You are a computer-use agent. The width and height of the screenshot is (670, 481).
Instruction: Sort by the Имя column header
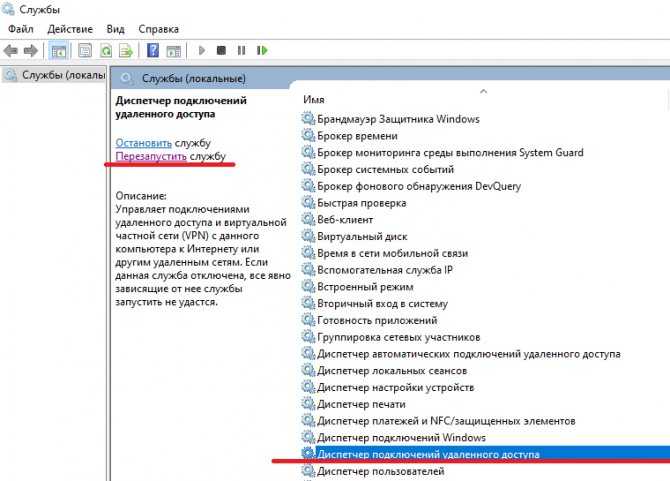coord(314,100)
